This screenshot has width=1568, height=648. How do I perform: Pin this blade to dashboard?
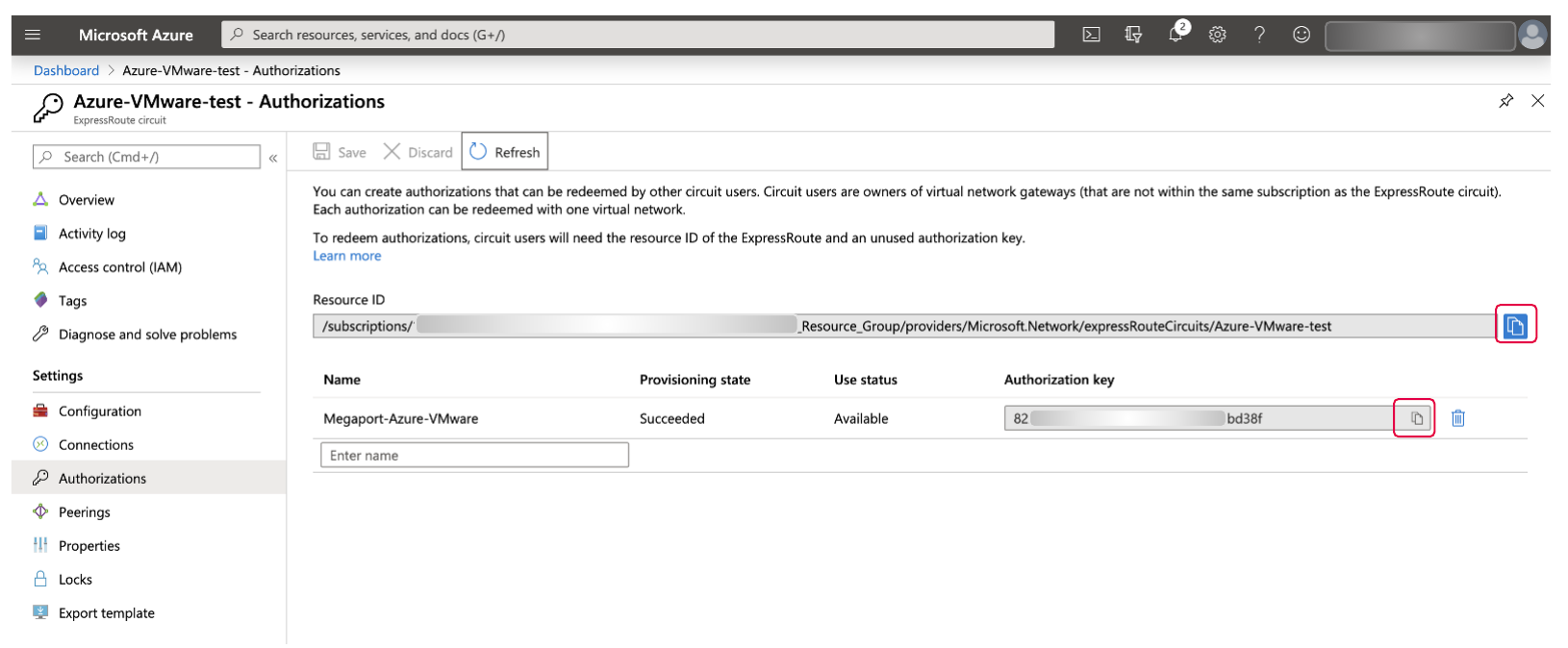1505,101
